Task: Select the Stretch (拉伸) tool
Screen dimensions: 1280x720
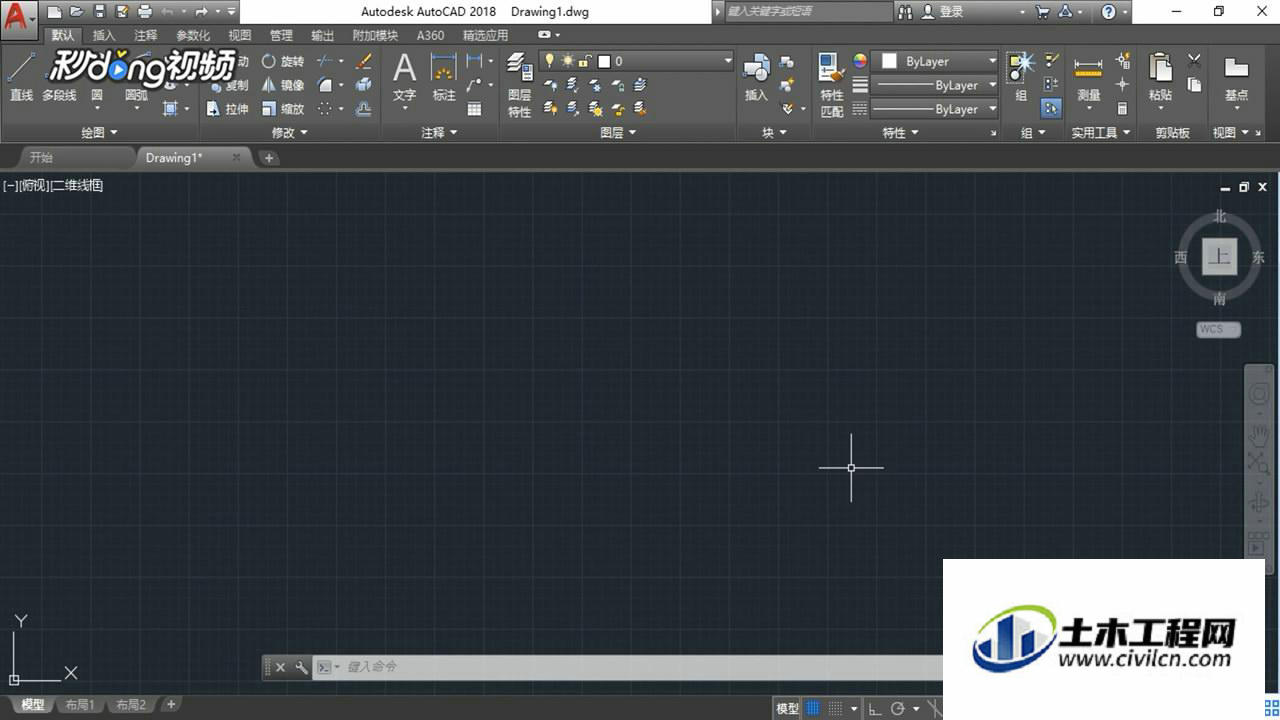Action: [228, 109]
